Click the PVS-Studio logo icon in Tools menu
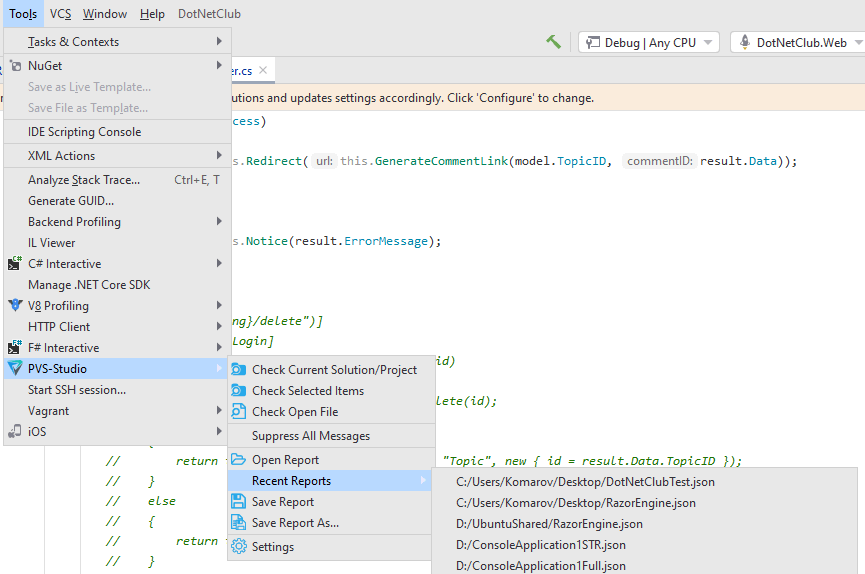Viewport: 865px width, 574px height. [15, 369]
